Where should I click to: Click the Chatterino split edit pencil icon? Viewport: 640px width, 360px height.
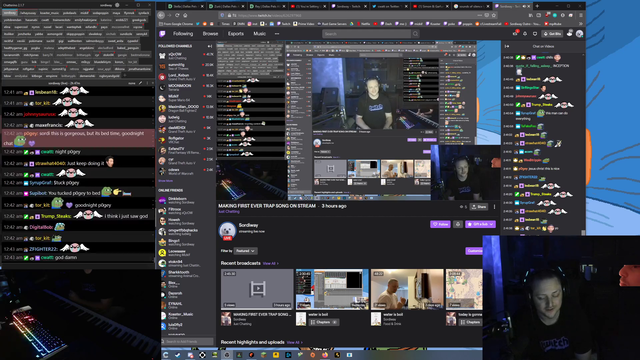141,83
